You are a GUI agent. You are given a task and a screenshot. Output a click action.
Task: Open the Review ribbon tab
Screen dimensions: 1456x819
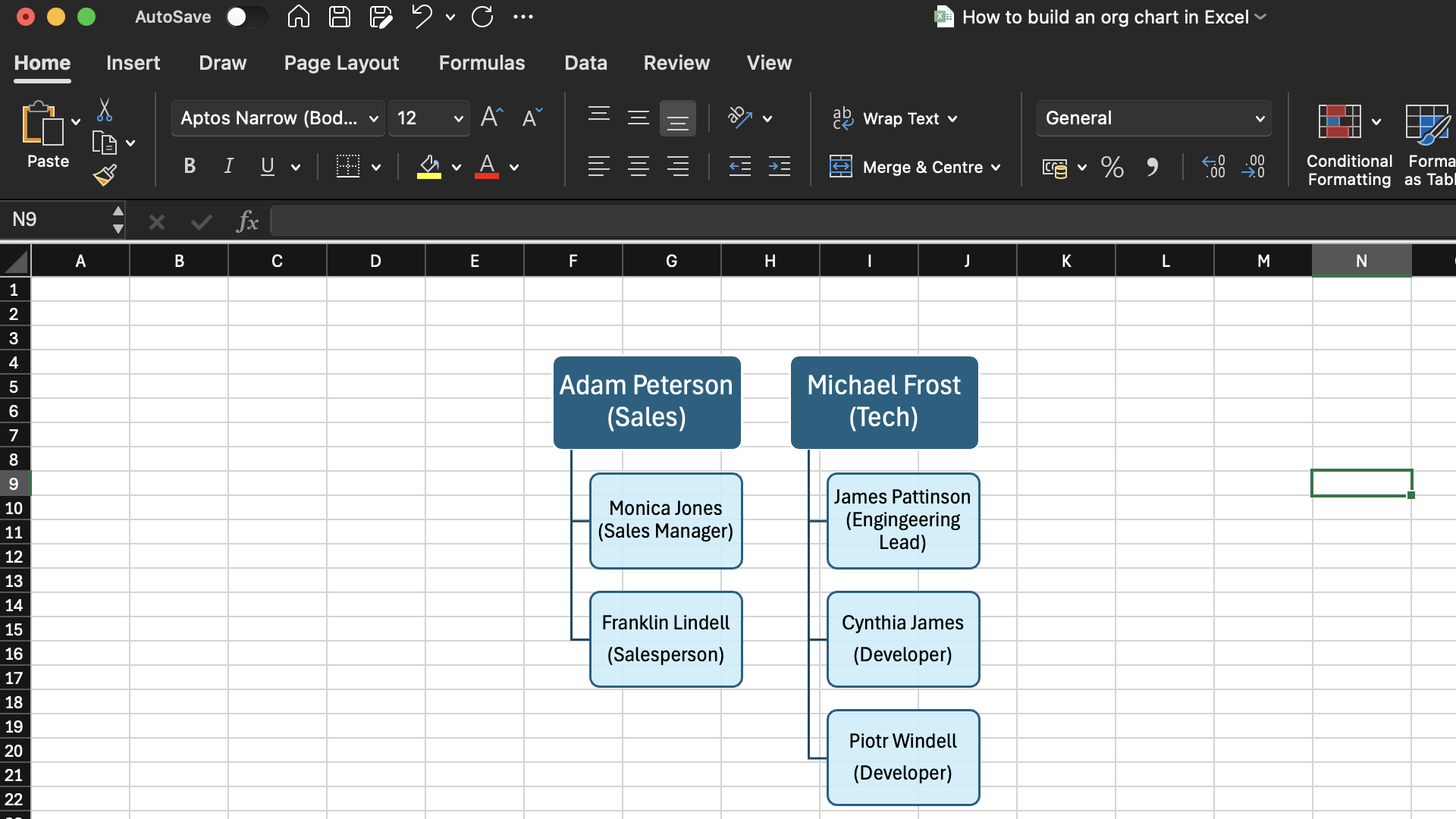pos(676,63)
